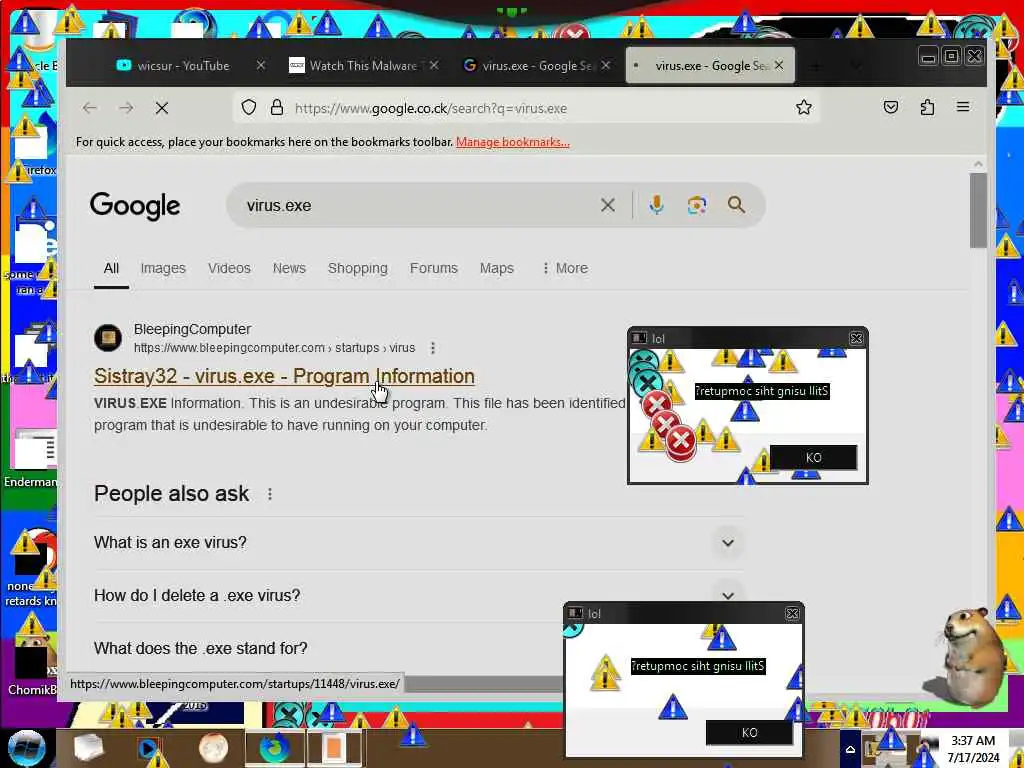
Task: Switch to the Shopping results tab
Action: tap(358, 268)
